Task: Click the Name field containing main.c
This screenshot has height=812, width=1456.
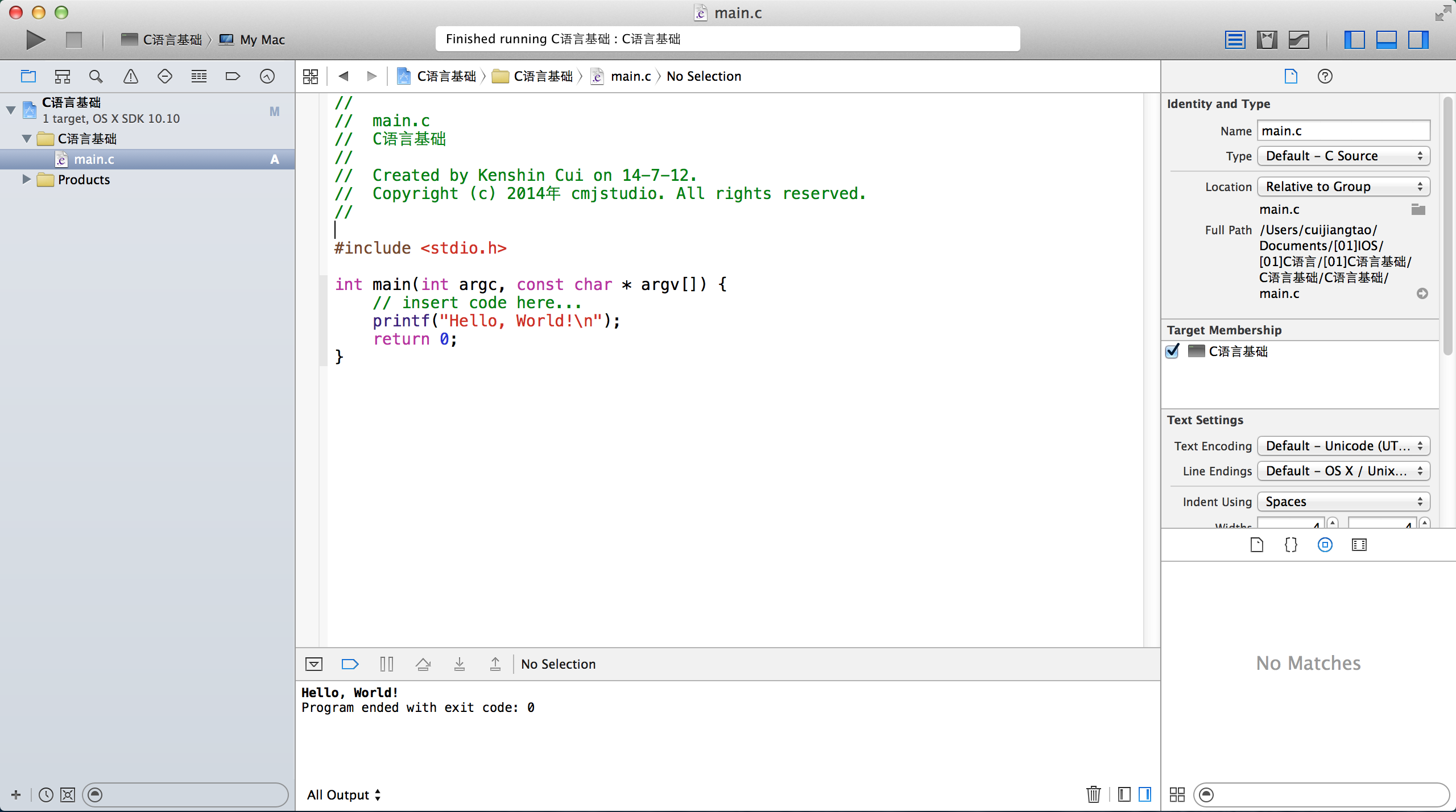Action: [1343, 131]
